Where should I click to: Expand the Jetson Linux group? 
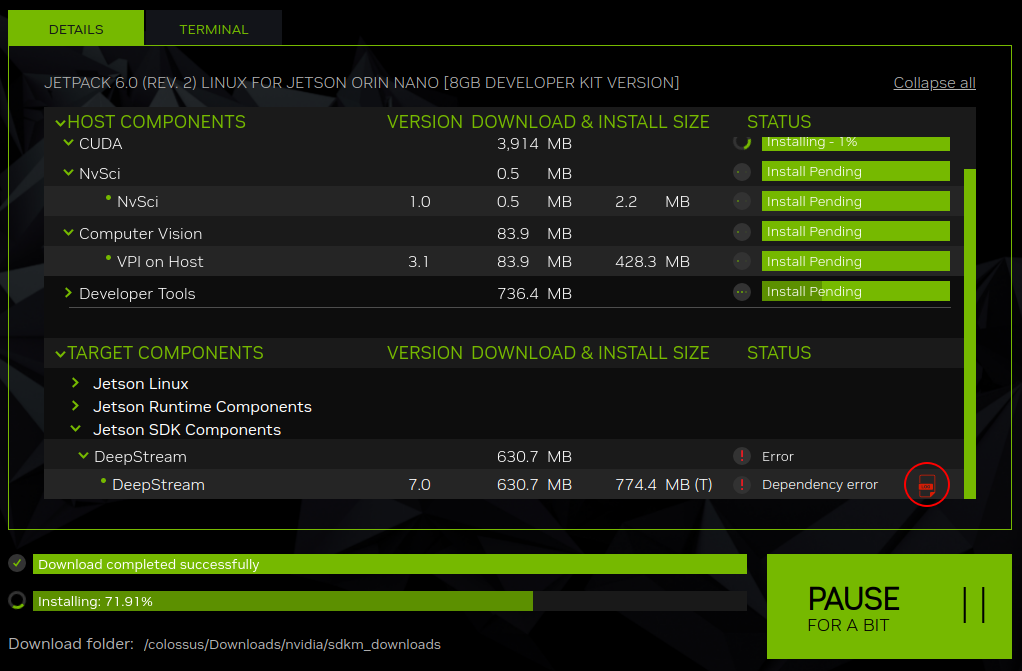pos(76,383)
